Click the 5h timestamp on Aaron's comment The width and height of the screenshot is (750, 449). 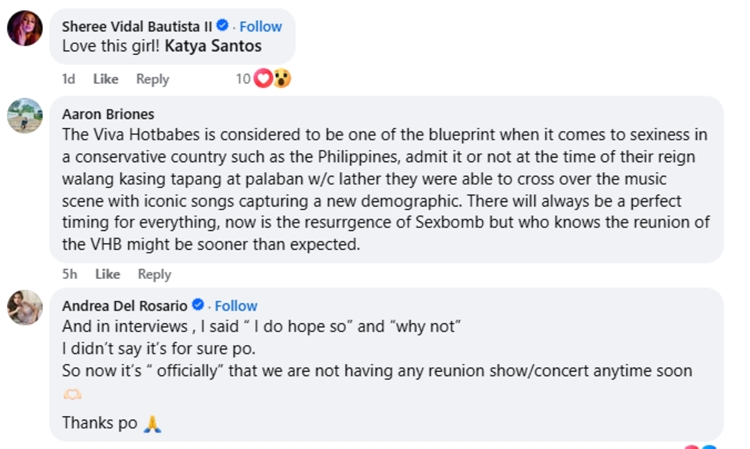(x=70, y=274)
